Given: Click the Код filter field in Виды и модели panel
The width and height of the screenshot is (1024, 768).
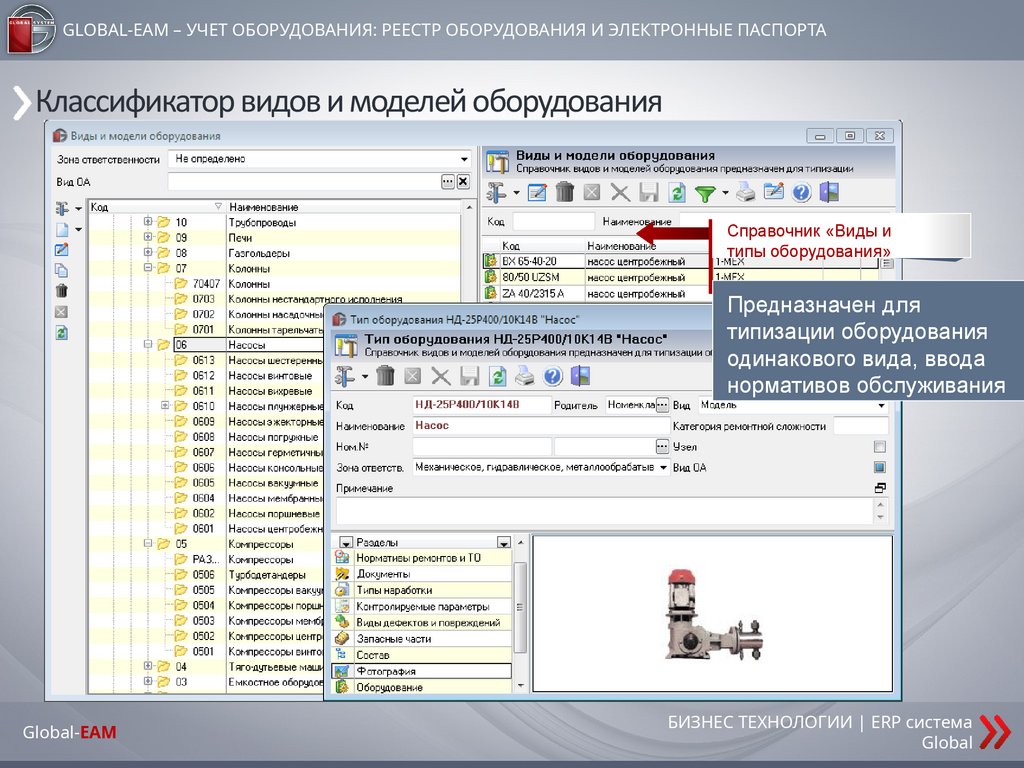Looking at the screenshot, I should pyautogui.click(x=553, y=221).
